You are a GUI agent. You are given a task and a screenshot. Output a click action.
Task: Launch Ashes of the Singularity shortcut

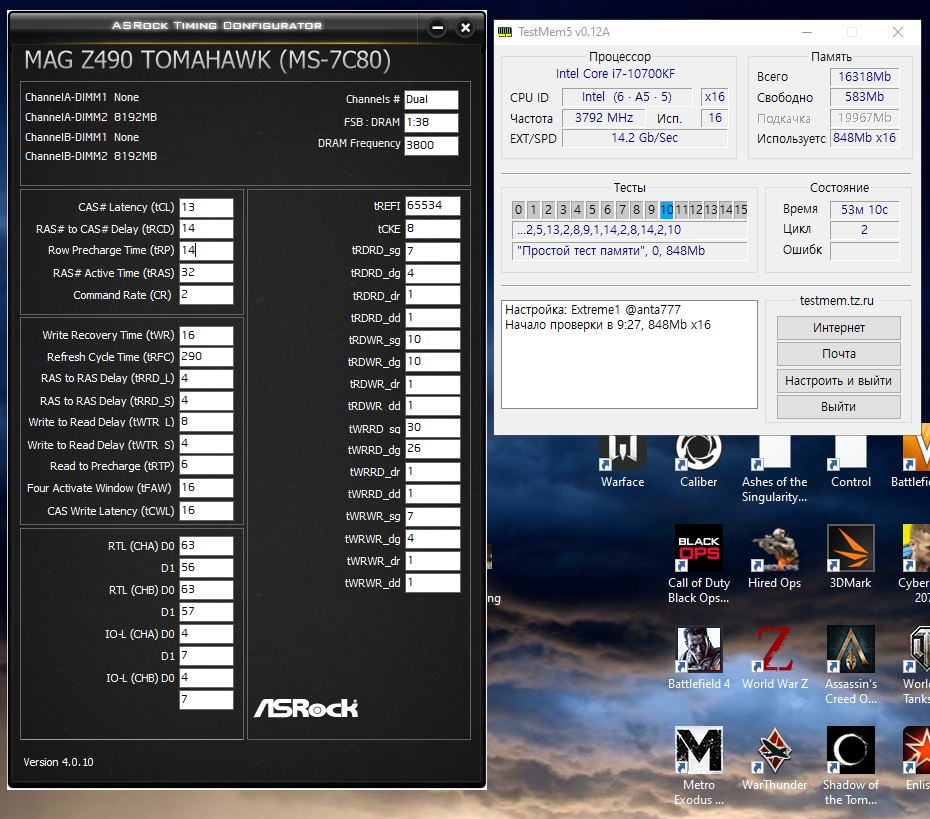[774, 469]
